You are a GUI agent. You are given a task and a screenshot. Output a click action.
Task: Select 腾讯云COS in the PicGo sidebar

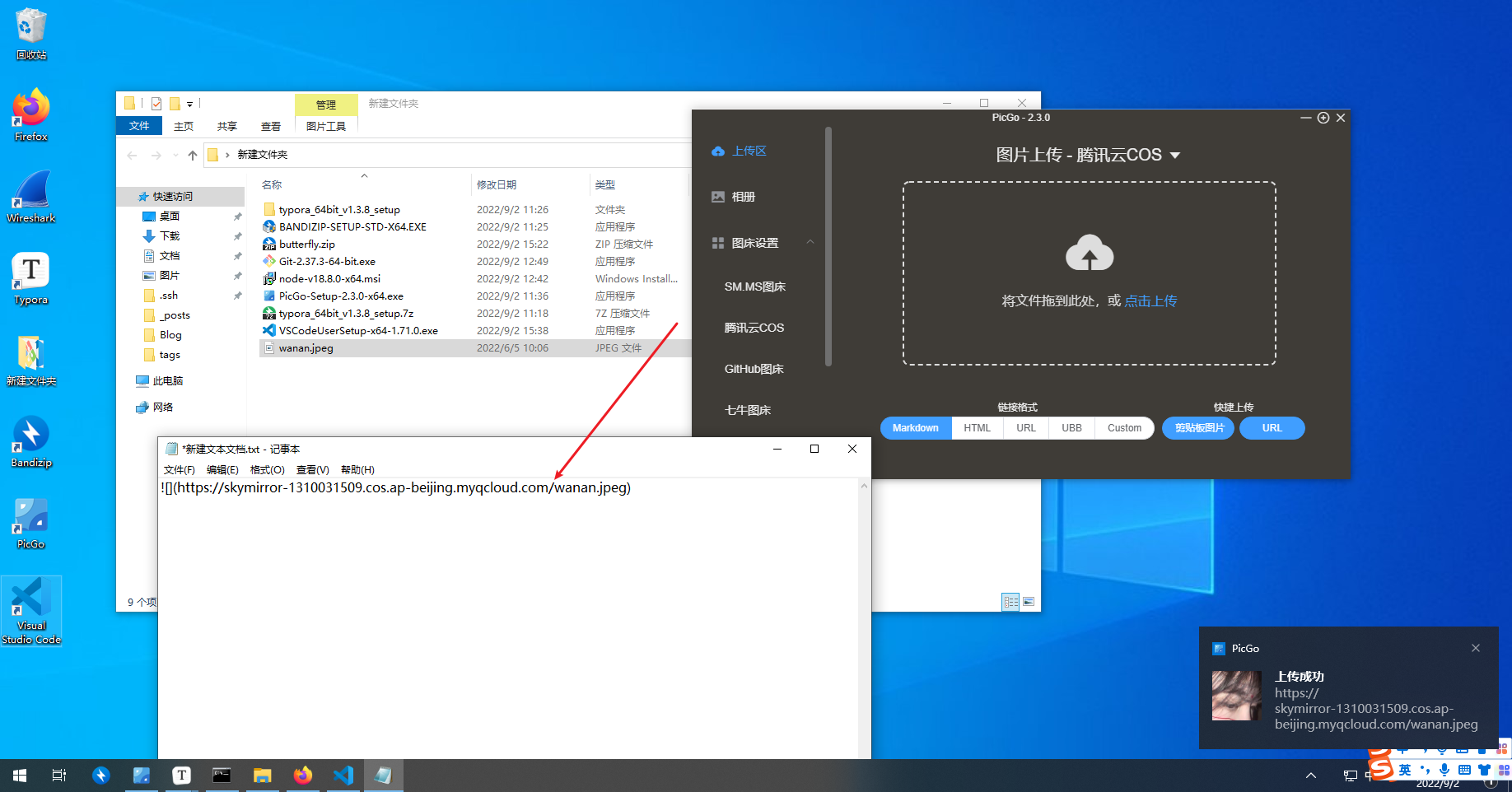754,328
